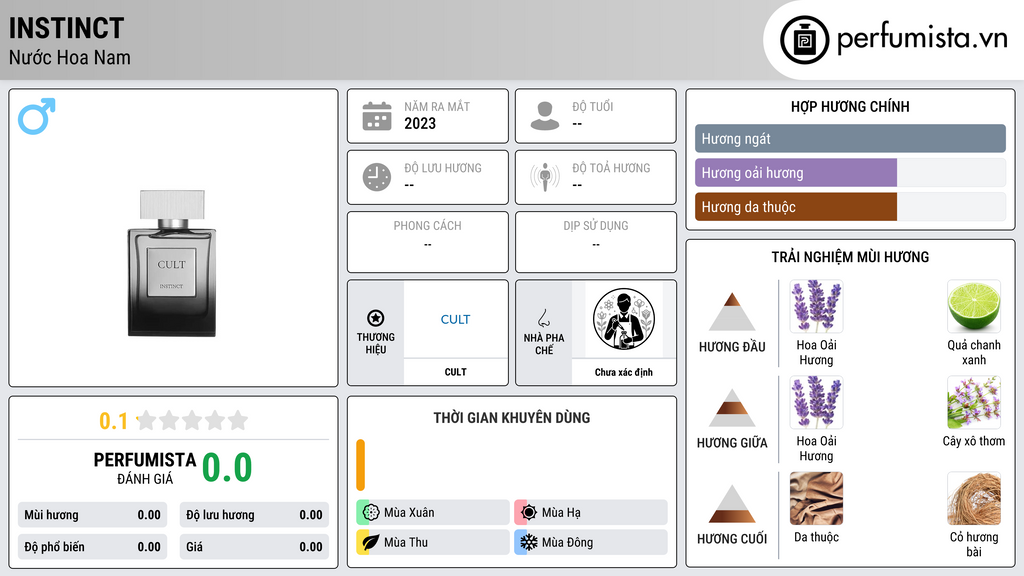Click the Độ lưu hương 0.00 score row
This screenshot has height=576, width=1024.
(x=254, y=515)
